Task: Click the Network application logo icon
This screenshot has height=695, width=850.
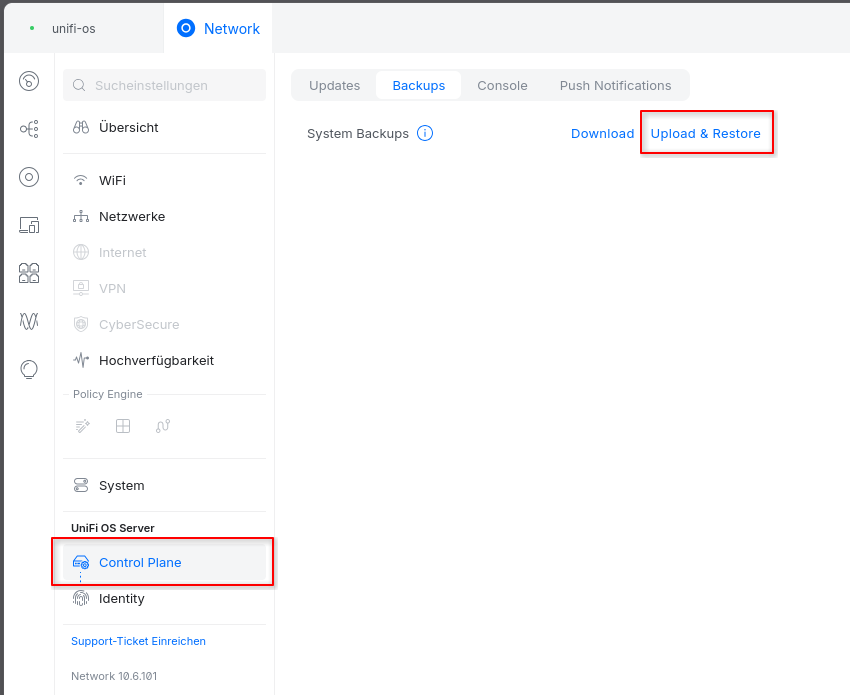Action: click(x=186, y=28)
